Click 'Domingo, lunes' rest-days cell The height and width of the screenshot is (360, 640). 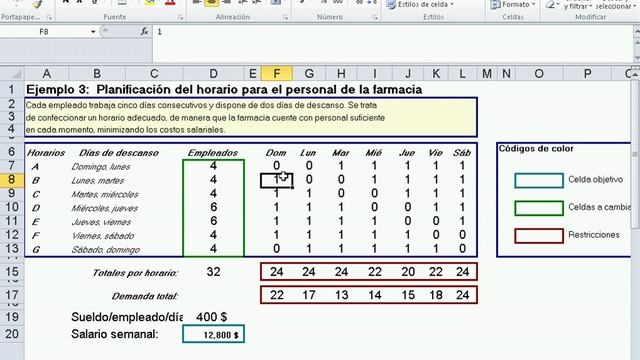click(x=100, y=167)
